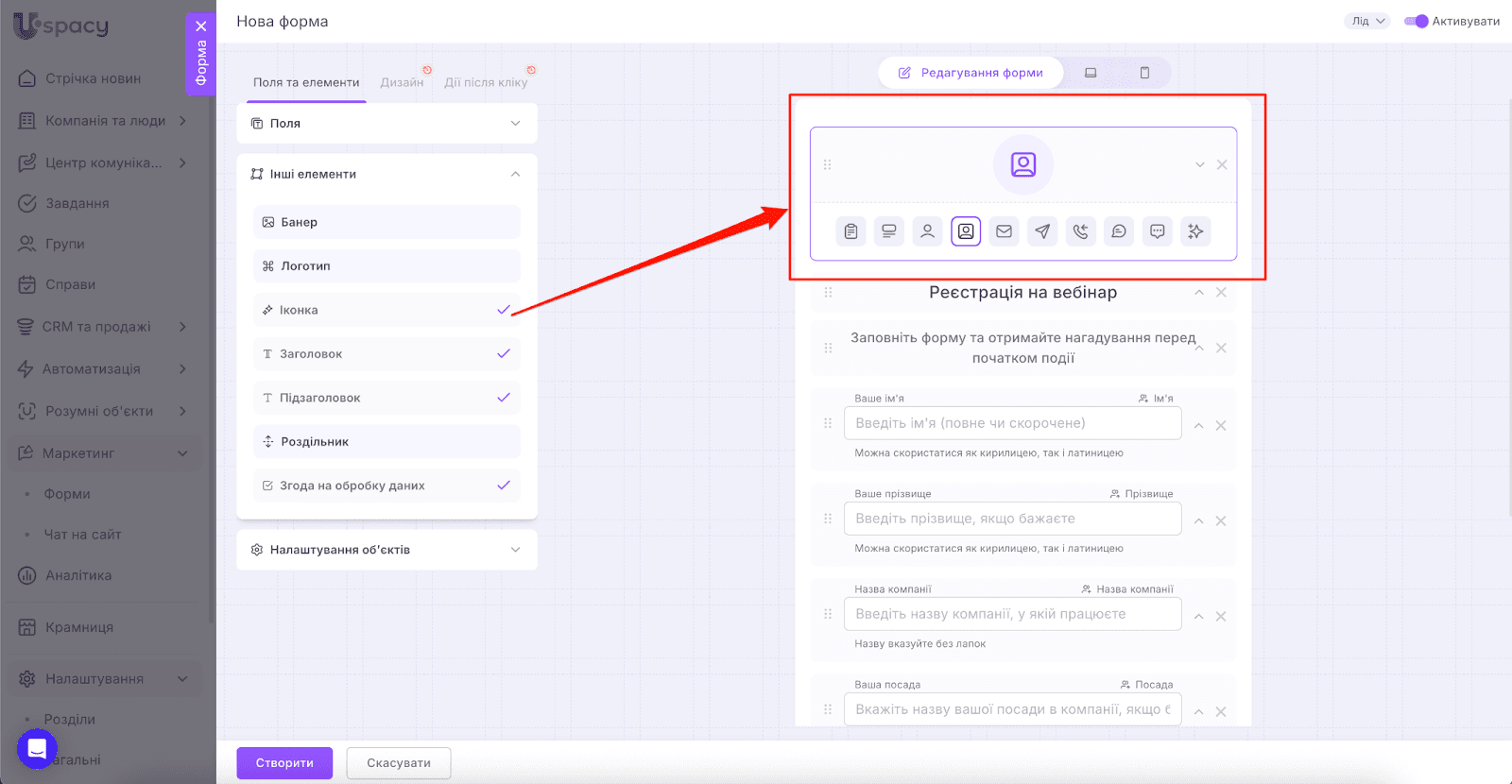Add Логотип element to form
The height and width of the screenshot is (784, 1512).
(387, 266)
